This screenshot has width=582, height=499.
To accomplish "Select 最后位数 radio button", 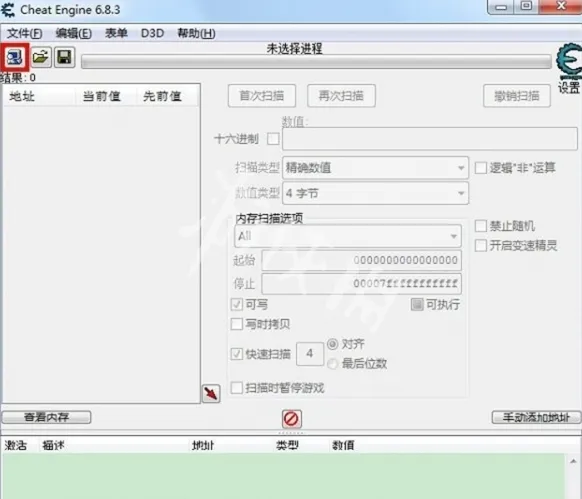I will (333, 363).
